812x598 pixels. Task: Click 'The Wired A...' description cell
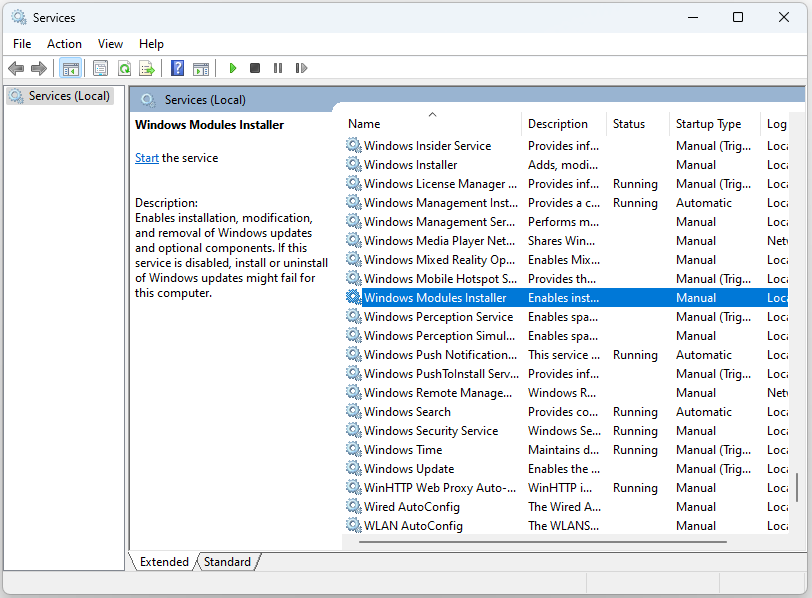point(564,506)
